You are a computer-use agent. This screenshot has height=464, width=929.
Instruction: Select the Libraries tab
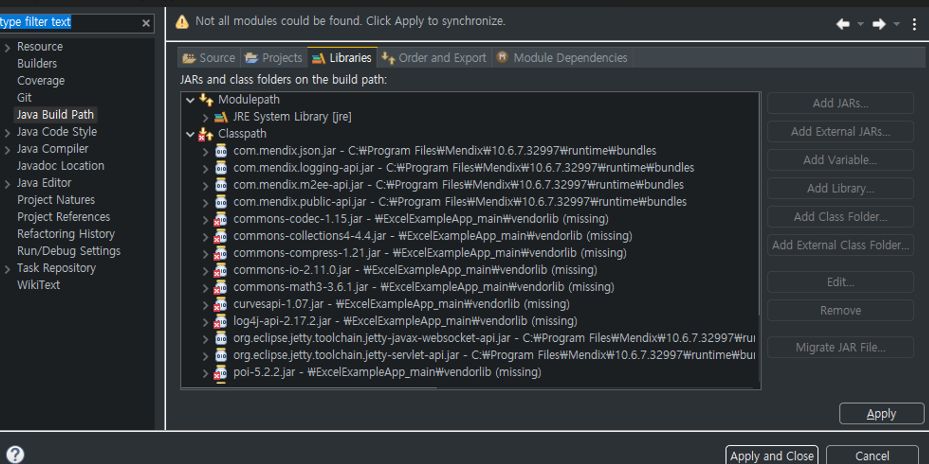(342, 57)
